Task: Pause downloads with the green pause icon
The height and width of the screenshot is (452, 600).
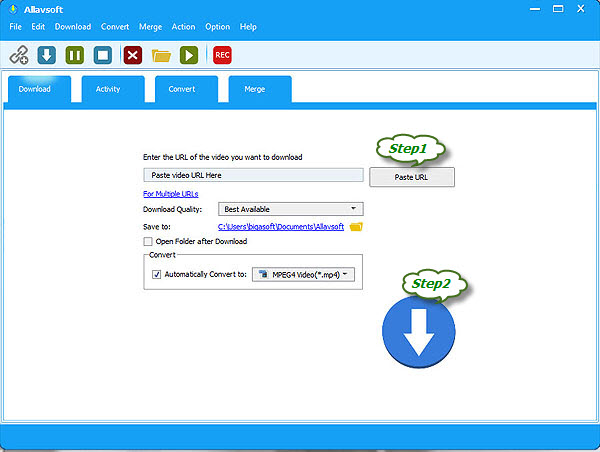Action: (x=75, y=55)
